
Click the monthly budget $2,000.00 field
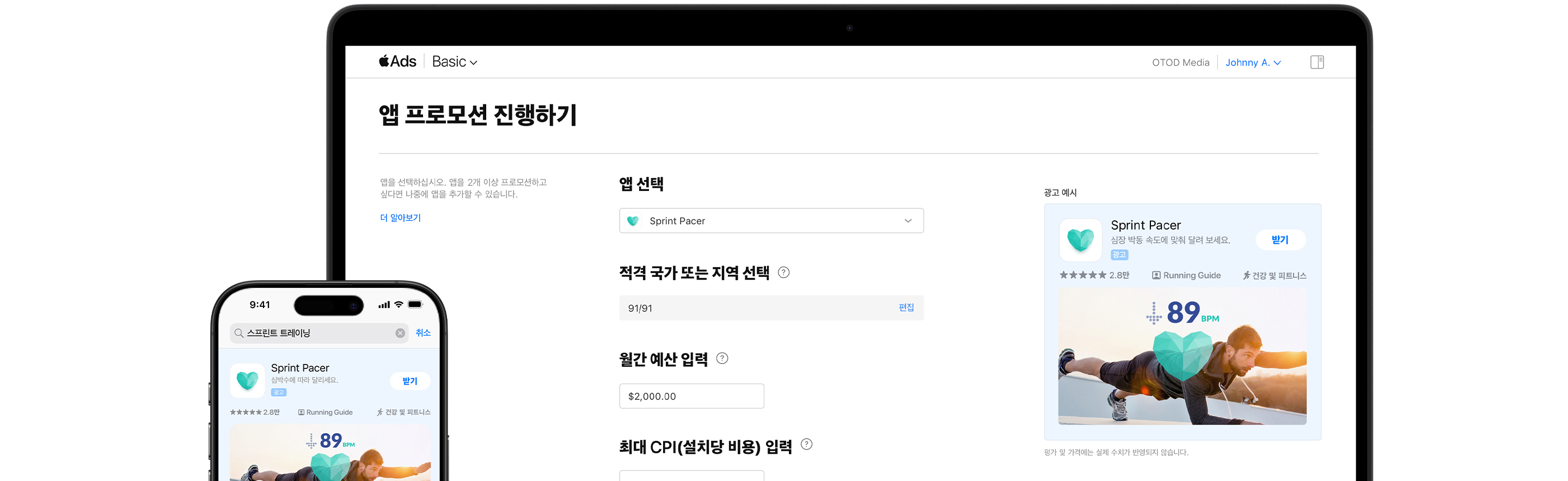coord(691,396)
